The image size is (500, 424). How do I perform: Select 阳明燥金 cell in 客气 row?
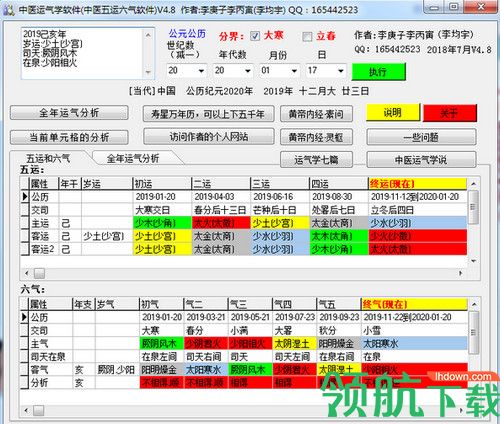point(161,370)
